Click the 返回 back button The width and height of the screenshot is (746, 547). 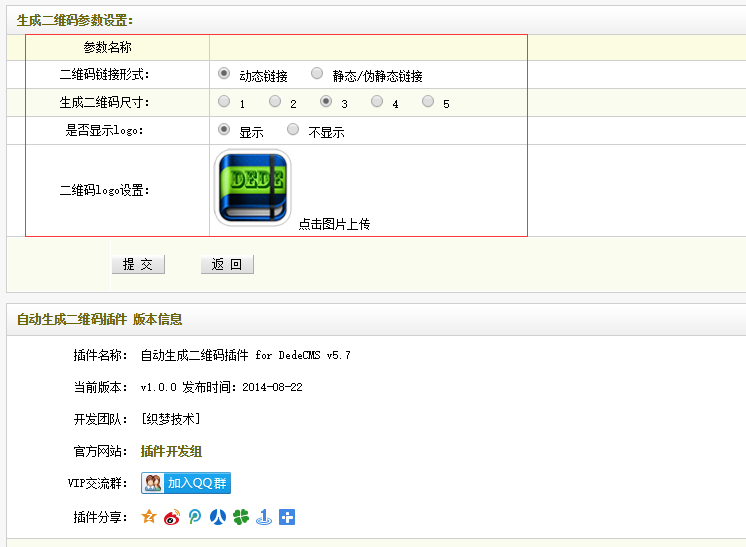[227, 264]
